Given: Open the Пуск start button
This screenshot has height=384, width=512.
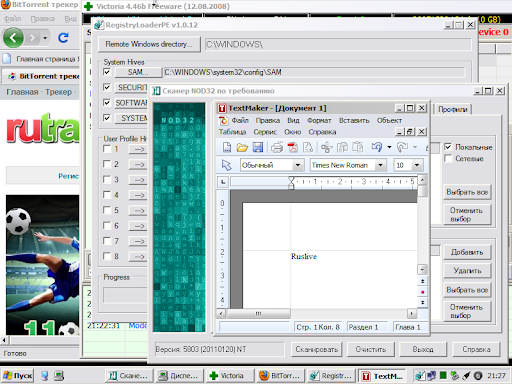Looking at the screenshot, I should tap(17, 376).
